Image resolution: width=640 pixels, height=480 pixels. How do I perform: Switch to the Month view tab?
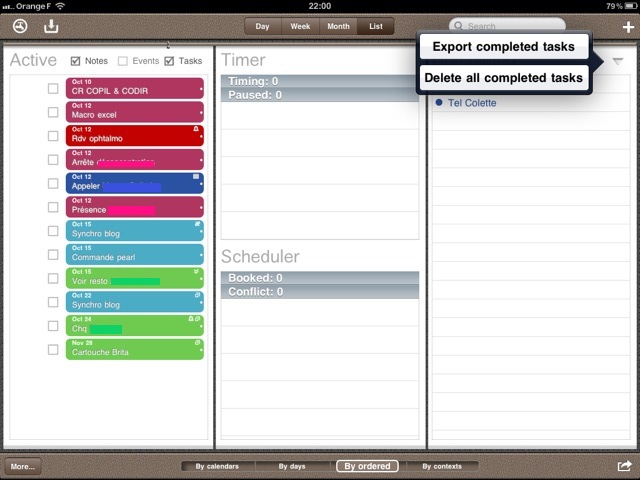pyautogui.click(x=337, y=26)
